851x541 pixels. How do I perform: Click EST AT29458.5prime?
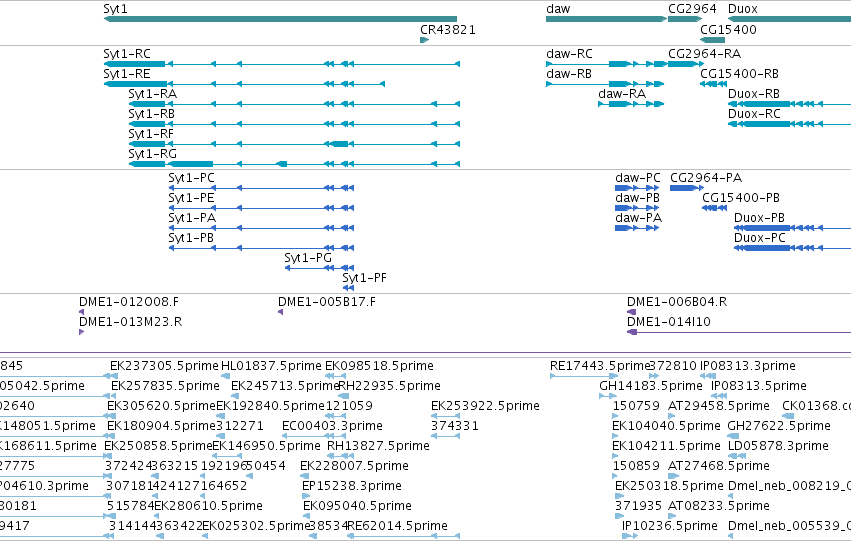[x=719, y=406]
